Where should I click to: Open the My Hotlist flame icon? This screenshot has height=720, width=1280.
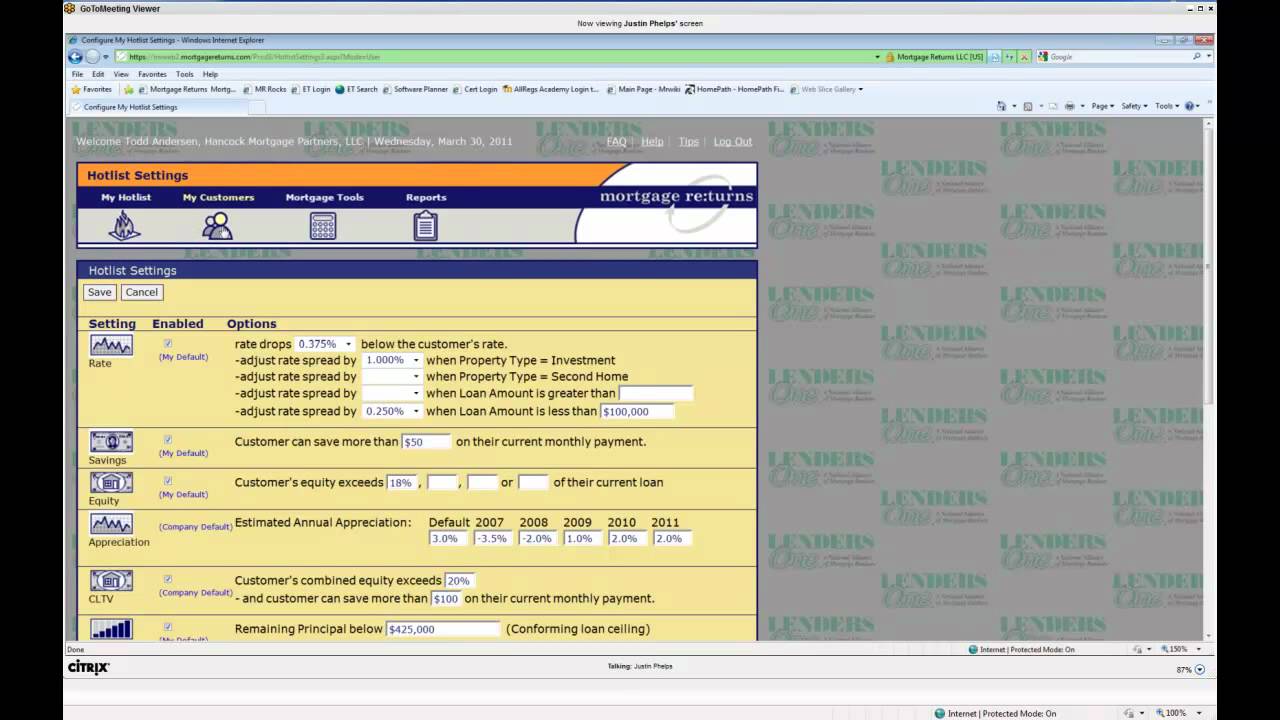click(125, 226)
